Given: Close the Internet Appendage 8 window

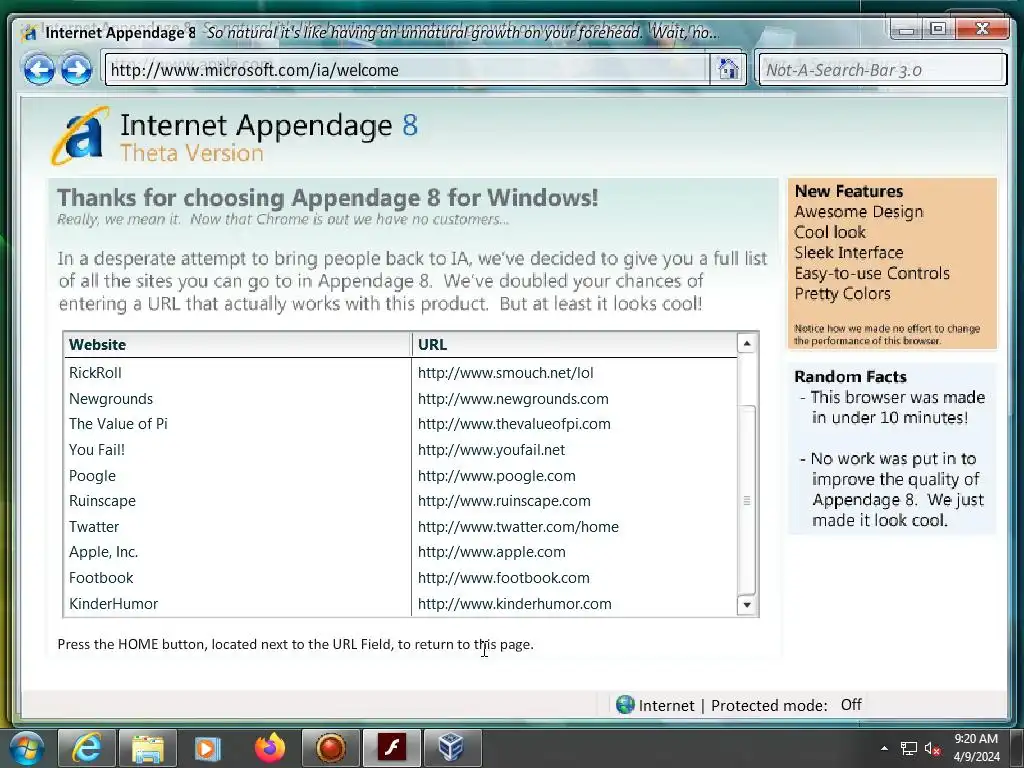Looking at the screenshot, I should [x=982, y=29].
